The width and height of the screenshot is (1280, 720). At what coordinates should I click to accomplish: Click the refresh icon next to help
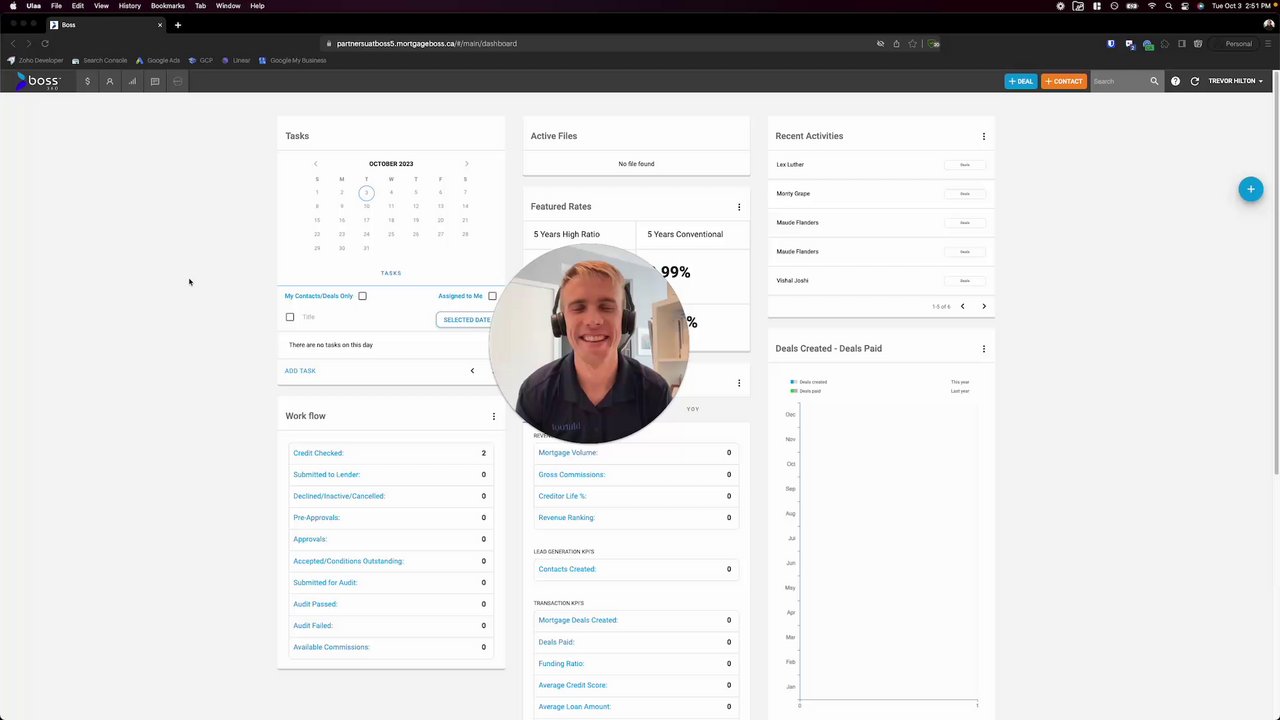click(1194, 81)
